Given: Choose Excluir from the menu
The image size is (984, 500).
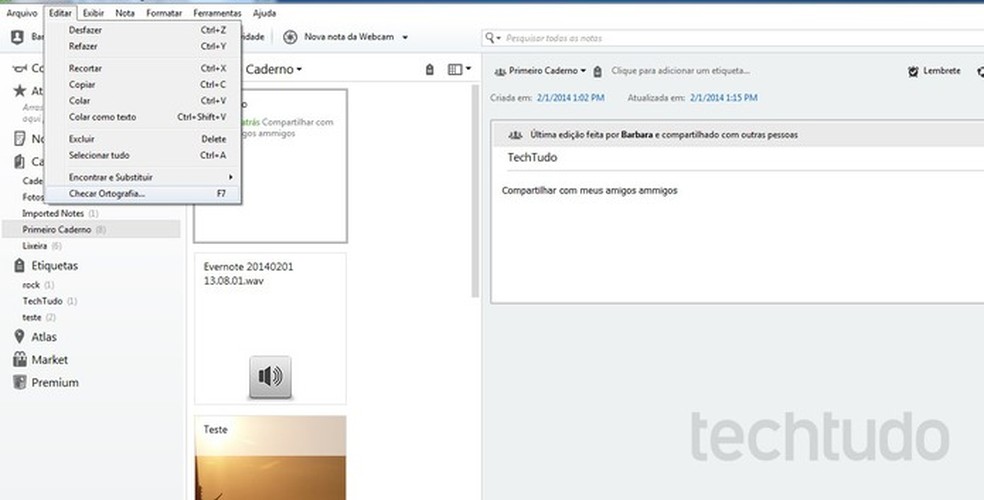Looking at the screenshot, I should pos(144,139).
